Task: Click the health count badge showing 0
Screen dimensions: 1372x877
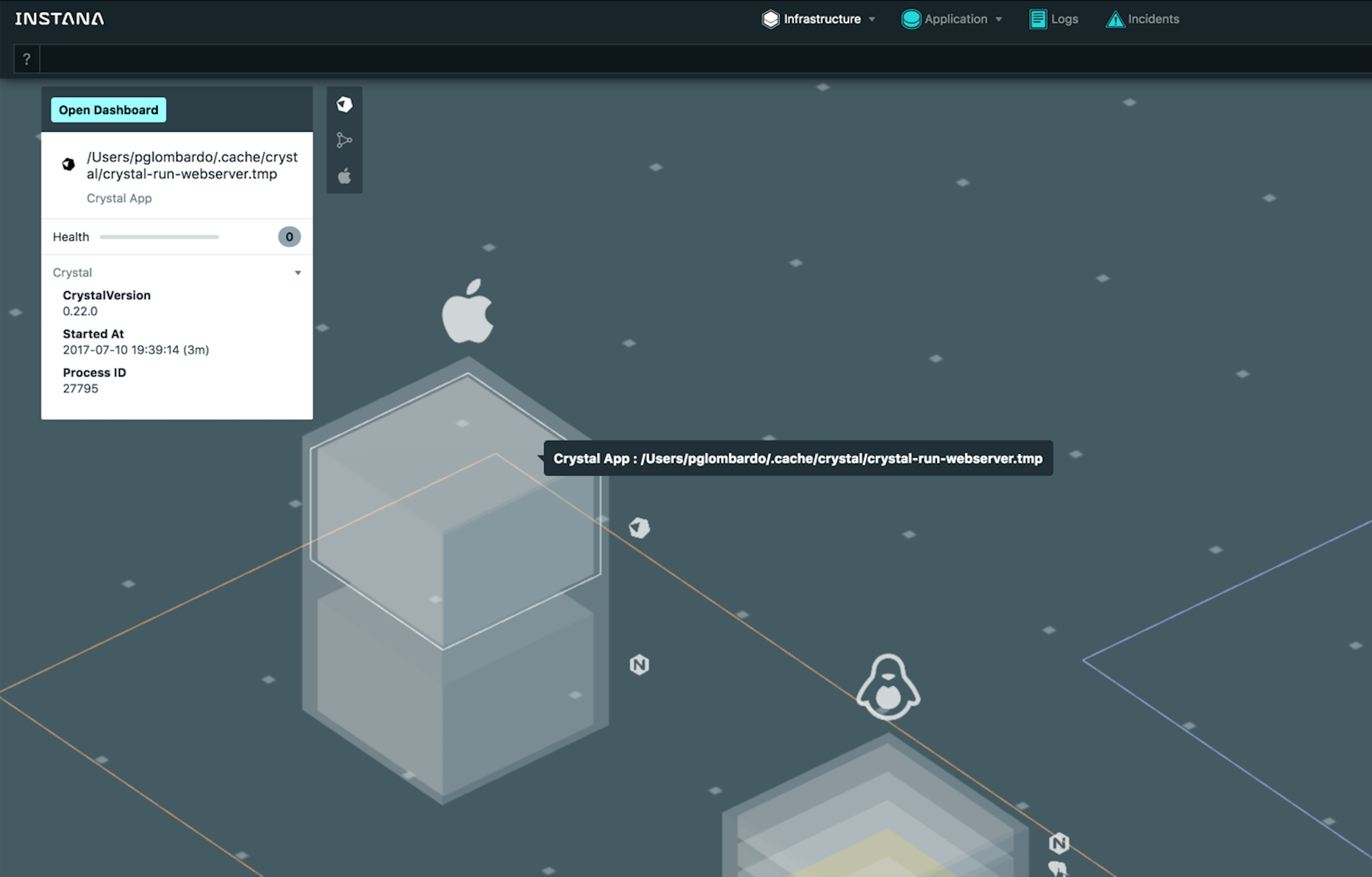Action: pyautogui.click(x=289, y=237)
